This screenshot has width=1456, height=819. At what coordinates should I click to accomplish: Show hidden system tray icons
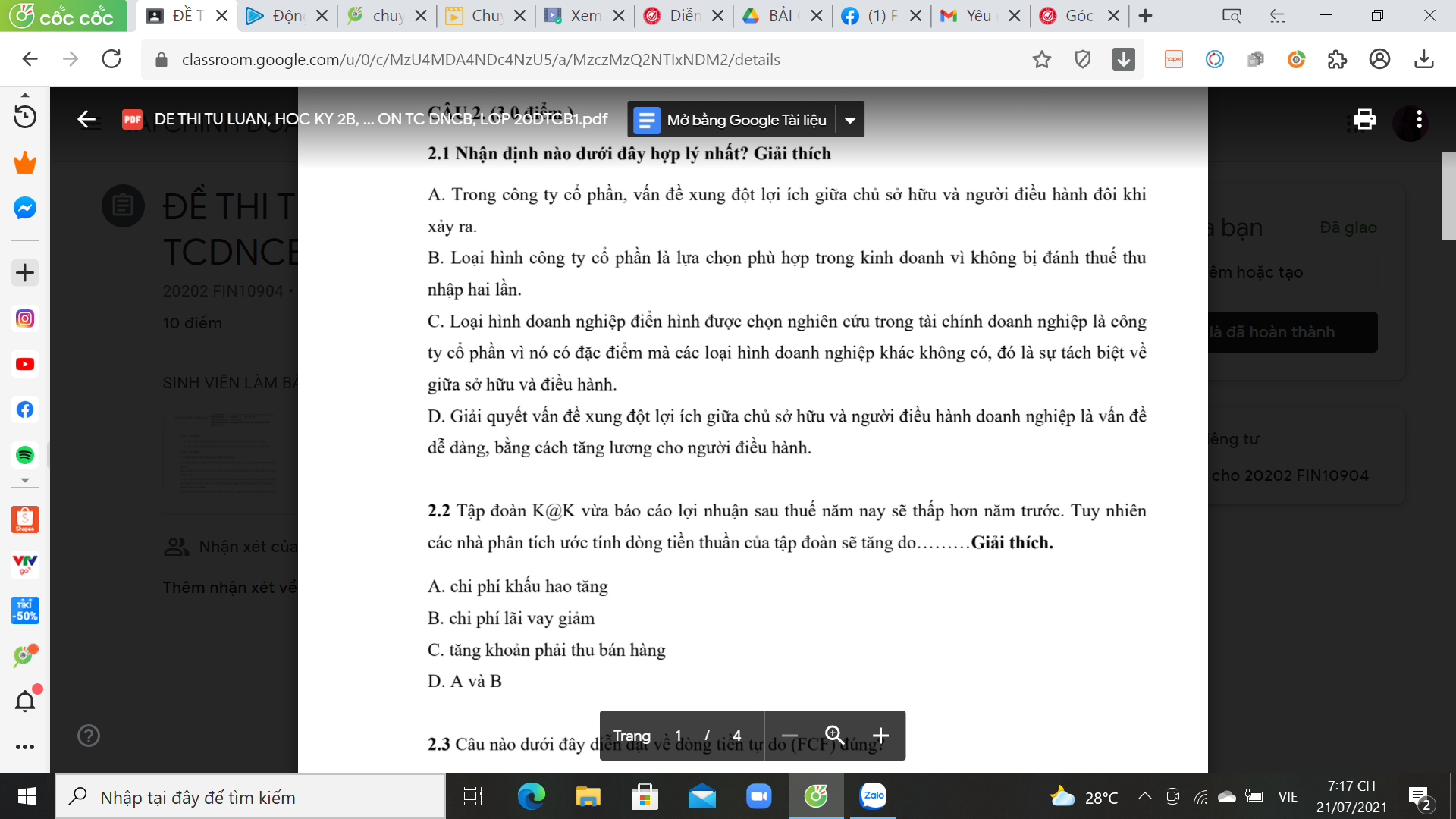1144,796
